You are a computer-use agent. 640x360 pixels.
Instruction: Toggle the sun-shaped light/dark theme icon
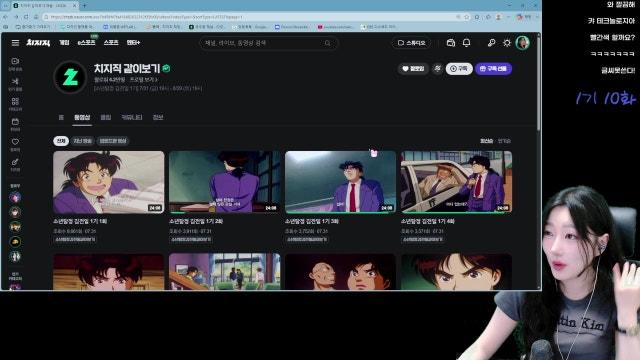pos(507,43)
